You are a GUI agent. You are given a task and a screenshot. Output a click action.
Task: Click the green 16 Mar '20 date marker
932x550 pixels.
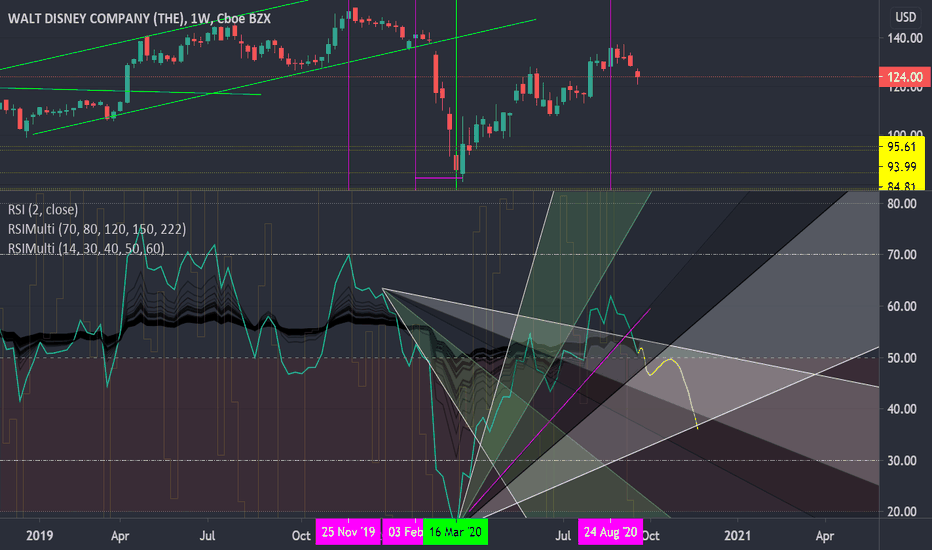tap(455, 532)
